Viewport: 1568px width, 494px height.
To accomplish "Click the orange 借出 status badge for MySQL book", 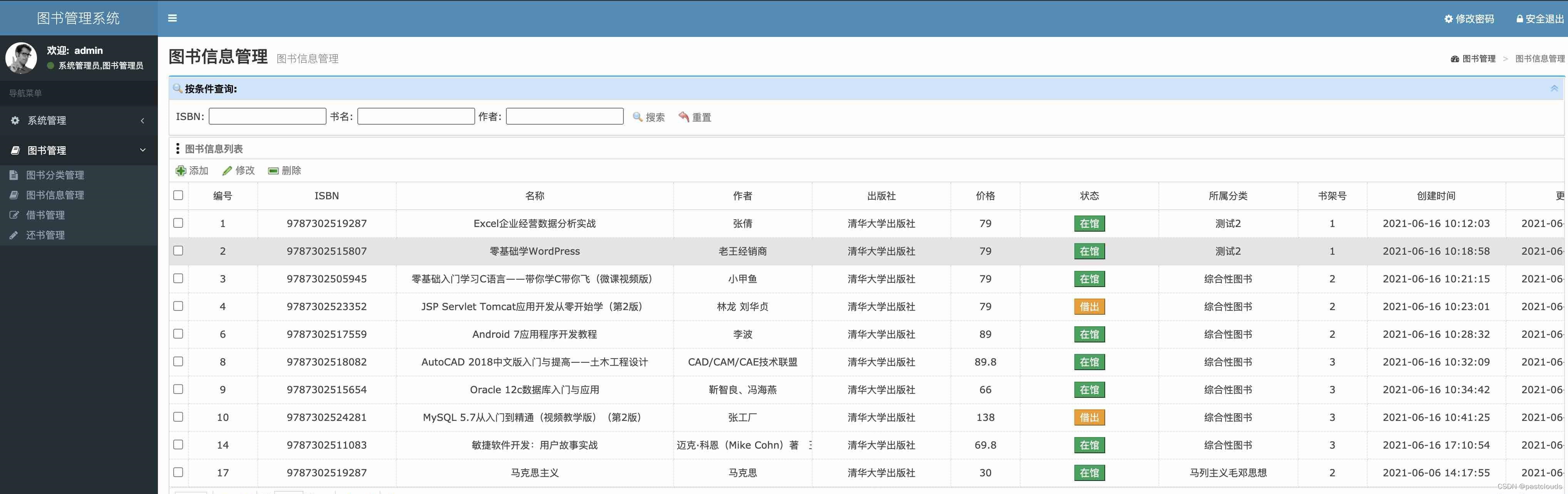I will pos(1089,417).
